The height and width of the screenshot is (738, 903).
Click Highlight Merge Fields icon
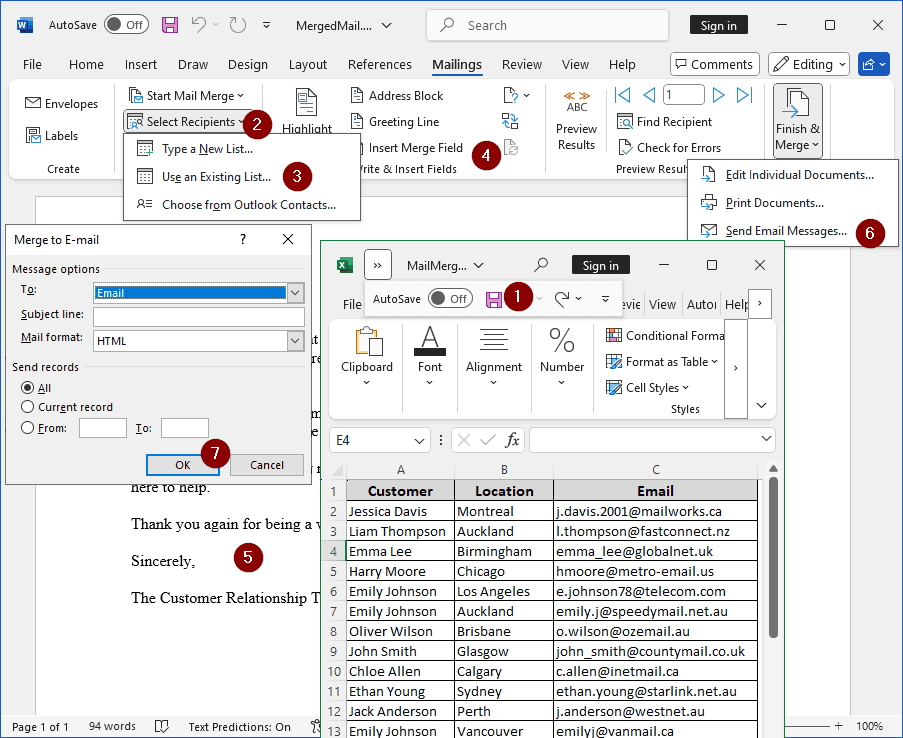point(306,103)
